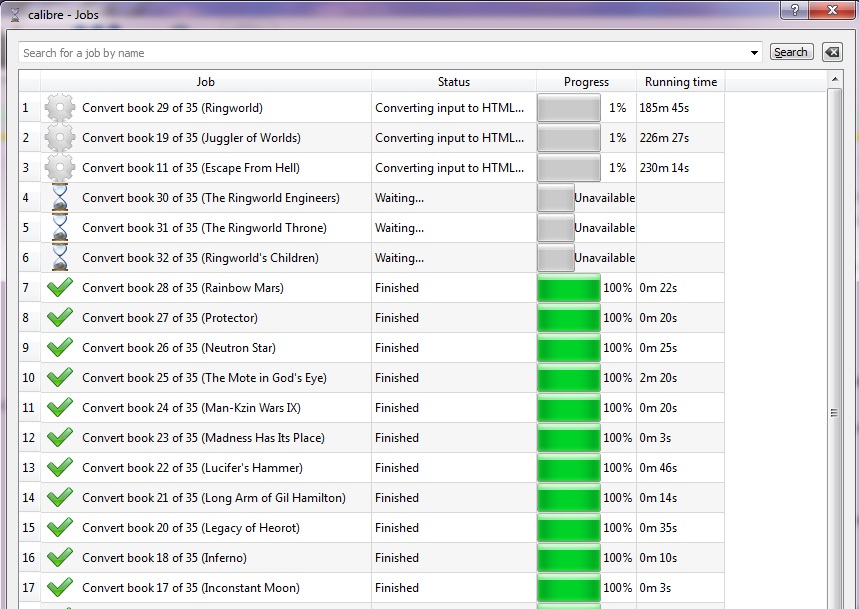Screen dimensions: 859x609
Task: Click running time '185m 45s'
Action: pos(664,108)
